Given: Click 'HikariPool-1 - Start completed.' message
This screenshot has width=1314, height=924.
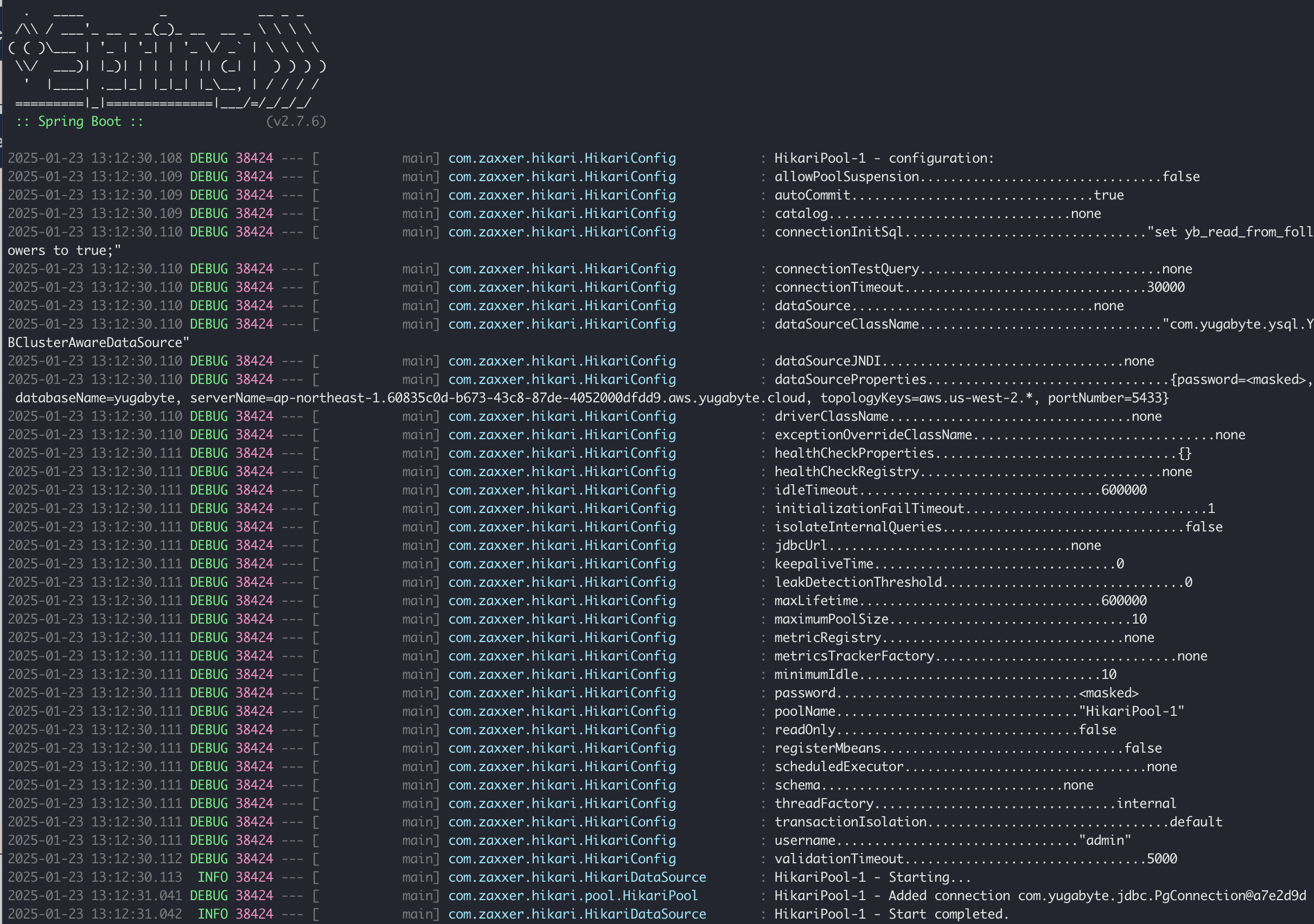Looking at the screenshot, I should [892, 914].
